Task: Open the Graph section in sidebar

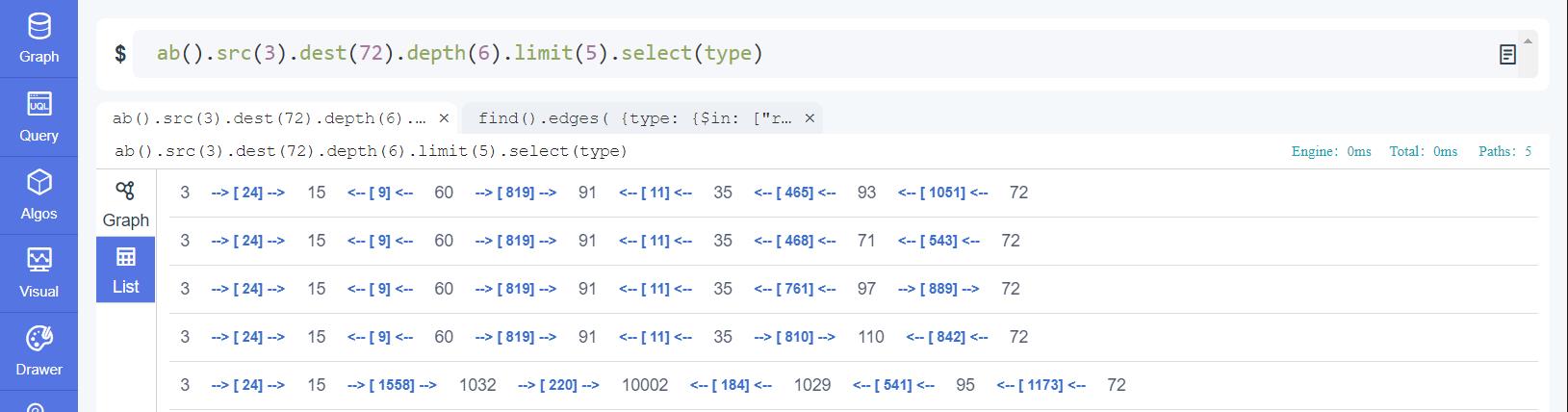Action: [x=39, y=38]
